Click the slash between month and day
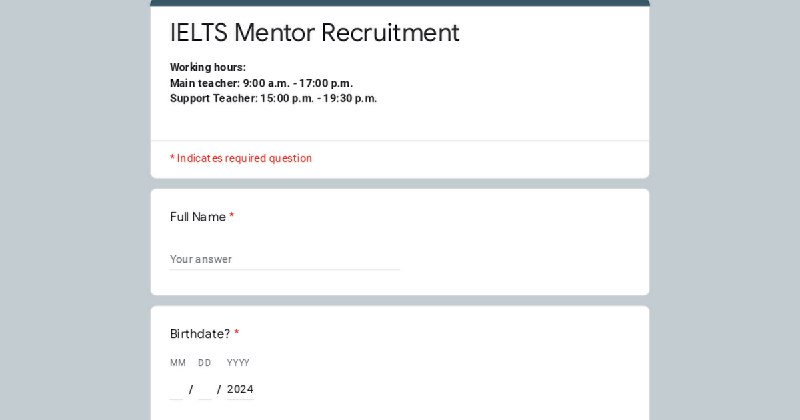This screenshot has height=420, width=800. [x=191, y=389]
